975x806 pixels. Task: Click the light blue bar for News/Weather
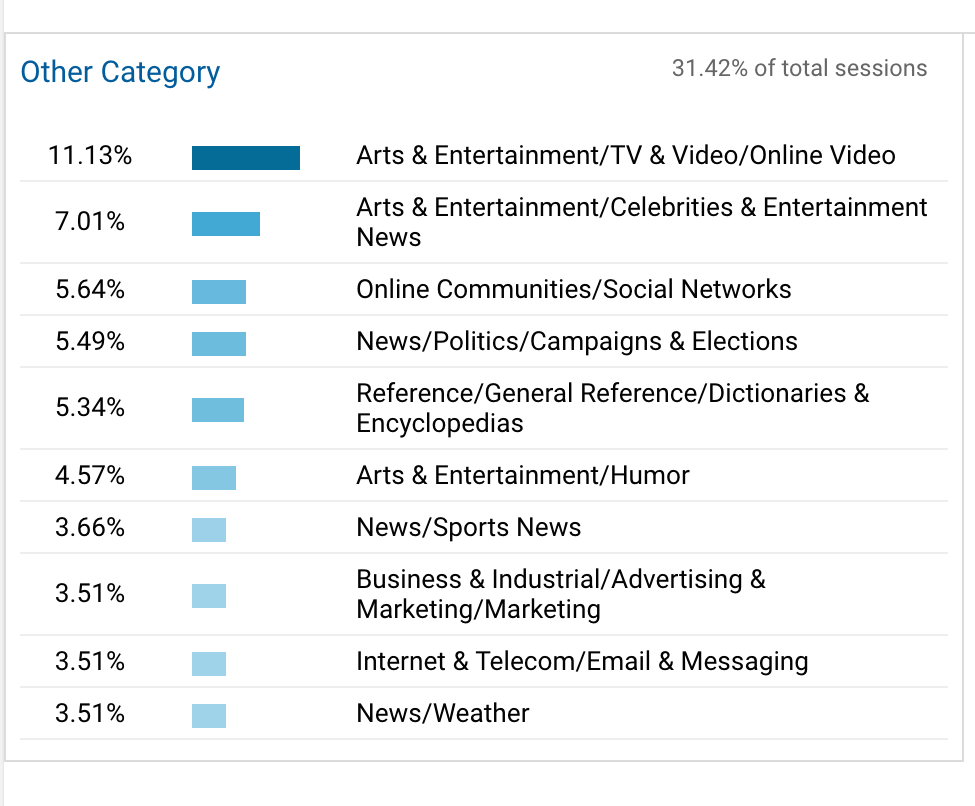click(208, 716)
